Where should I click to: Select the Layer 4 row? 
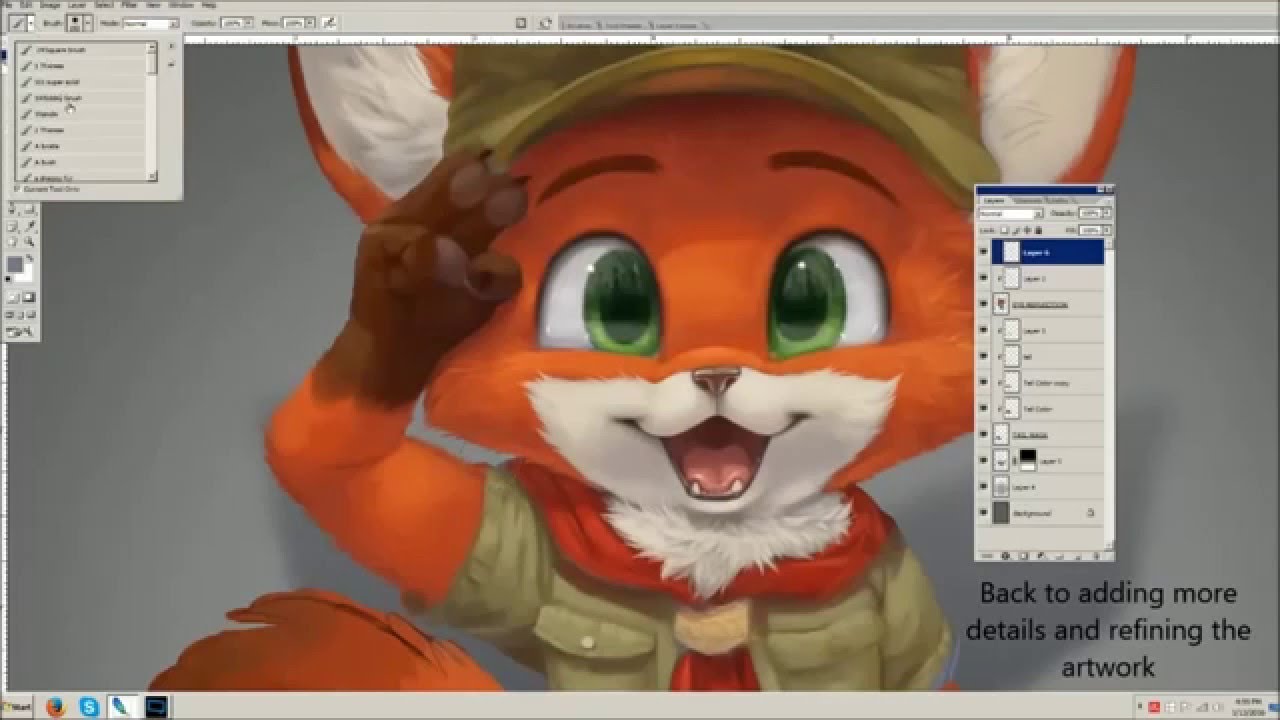click(x=1048, y=486)
